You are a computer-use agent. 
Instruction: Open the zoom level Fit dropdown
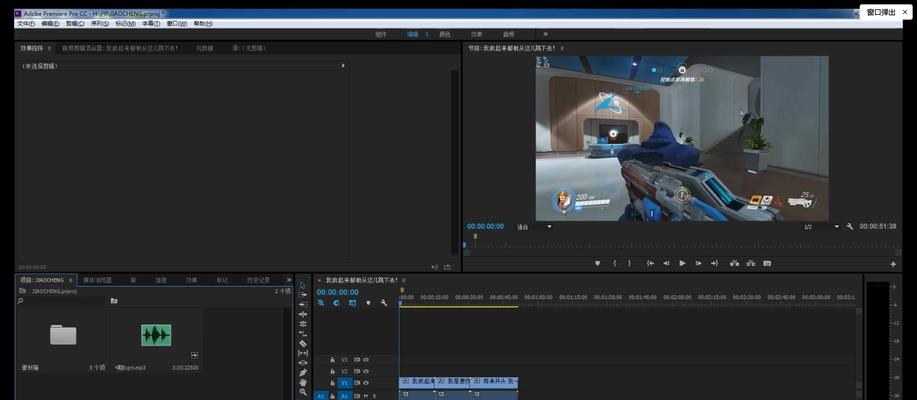(x=534, y=226)
